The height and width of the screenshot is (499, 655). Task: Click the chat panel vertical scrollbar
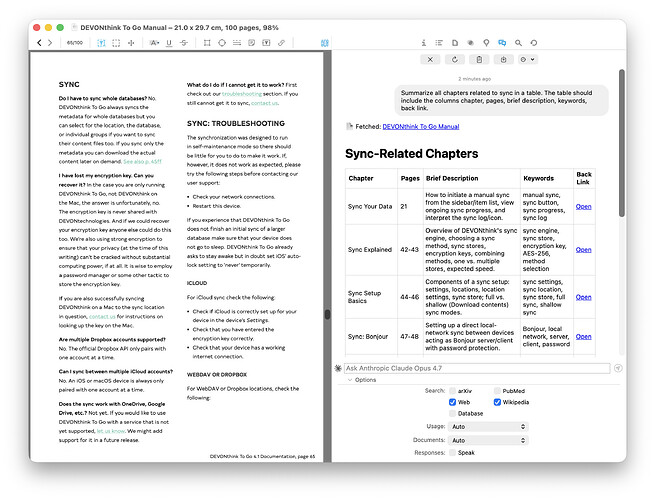tap(622, 143)
